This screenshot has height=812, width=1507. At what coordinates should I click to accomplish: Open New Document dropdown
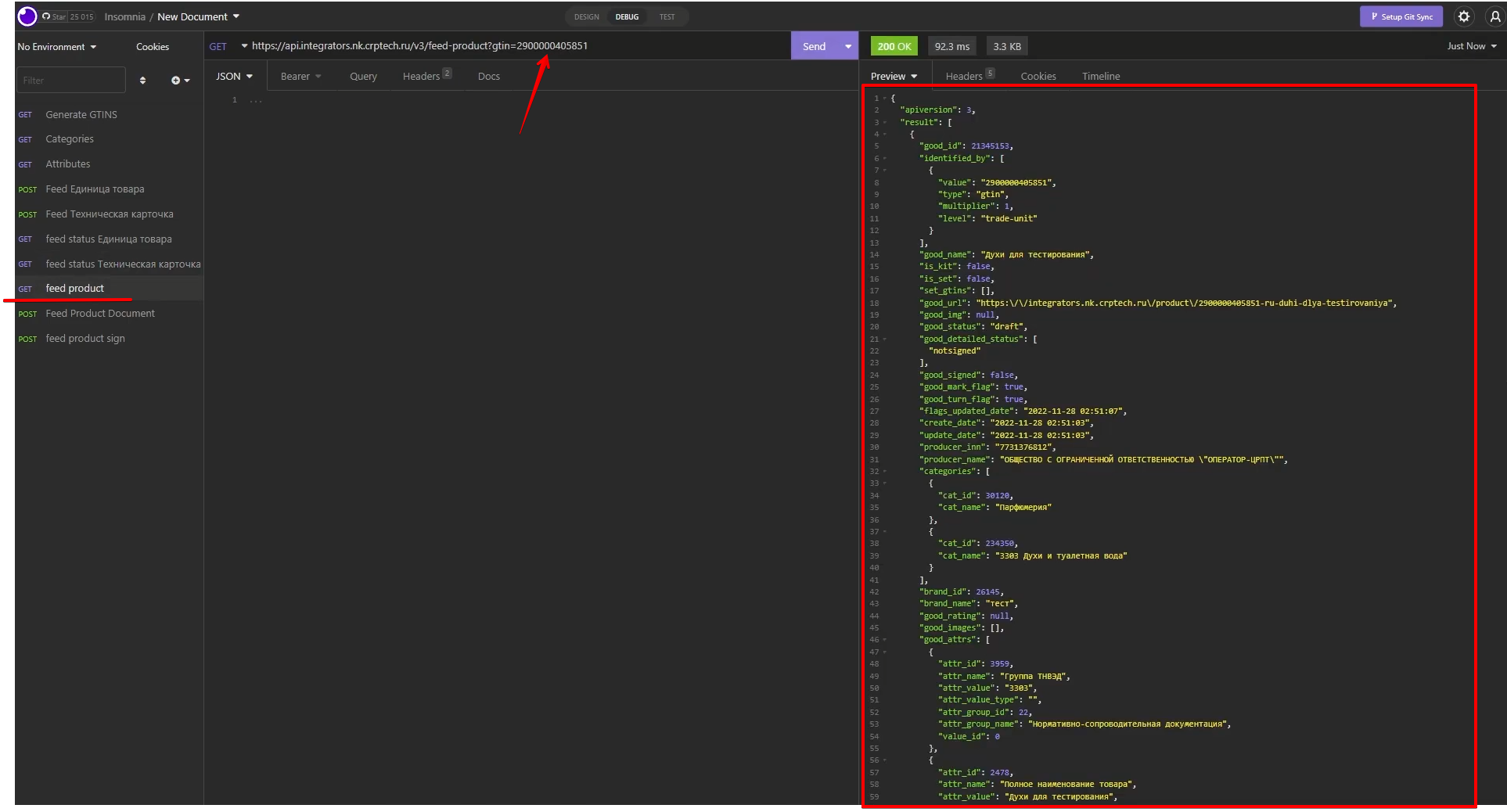(x=198, y=16)
